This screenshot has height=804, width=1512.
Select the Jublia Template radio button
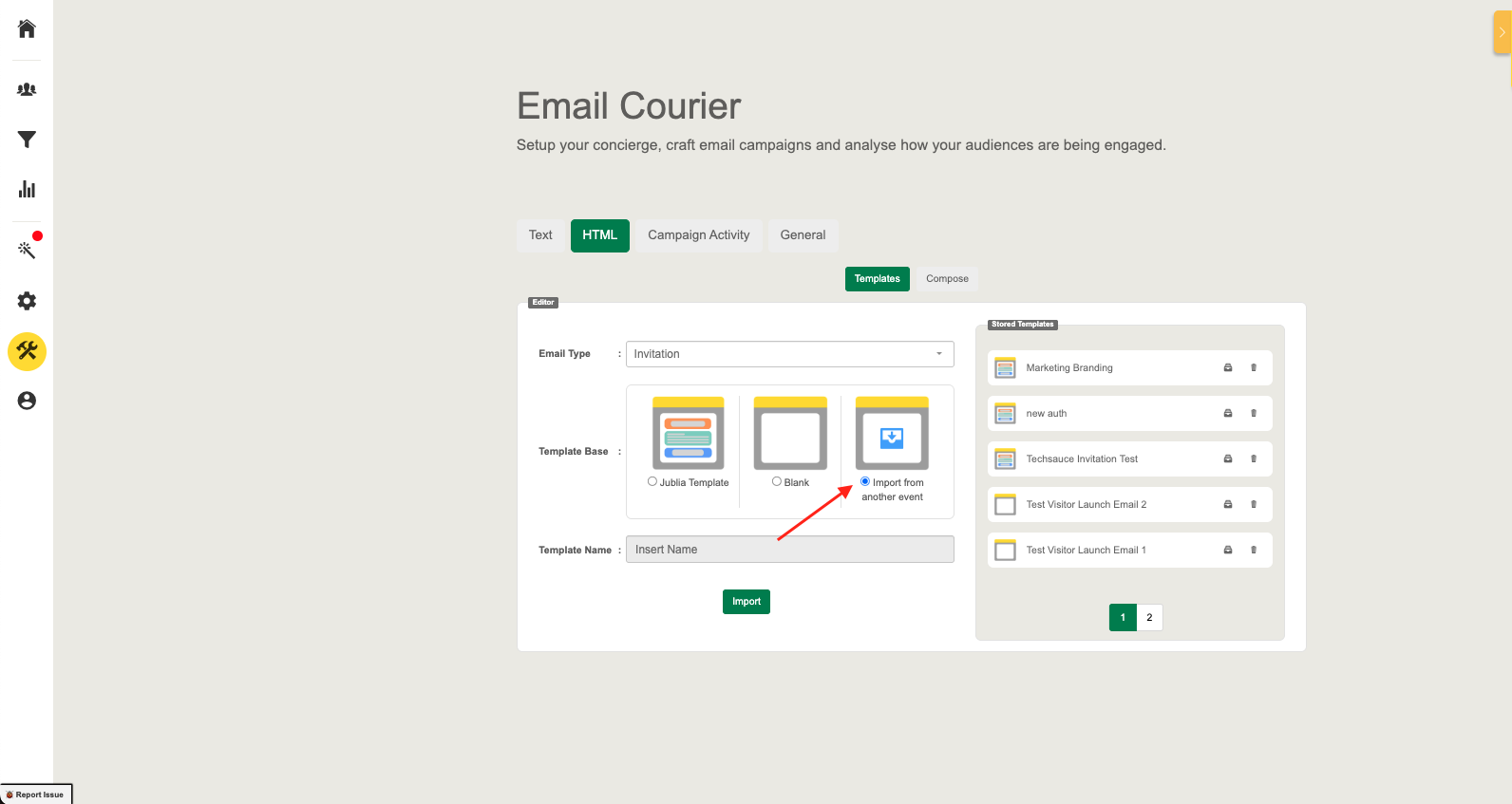[x=652, y=481]
